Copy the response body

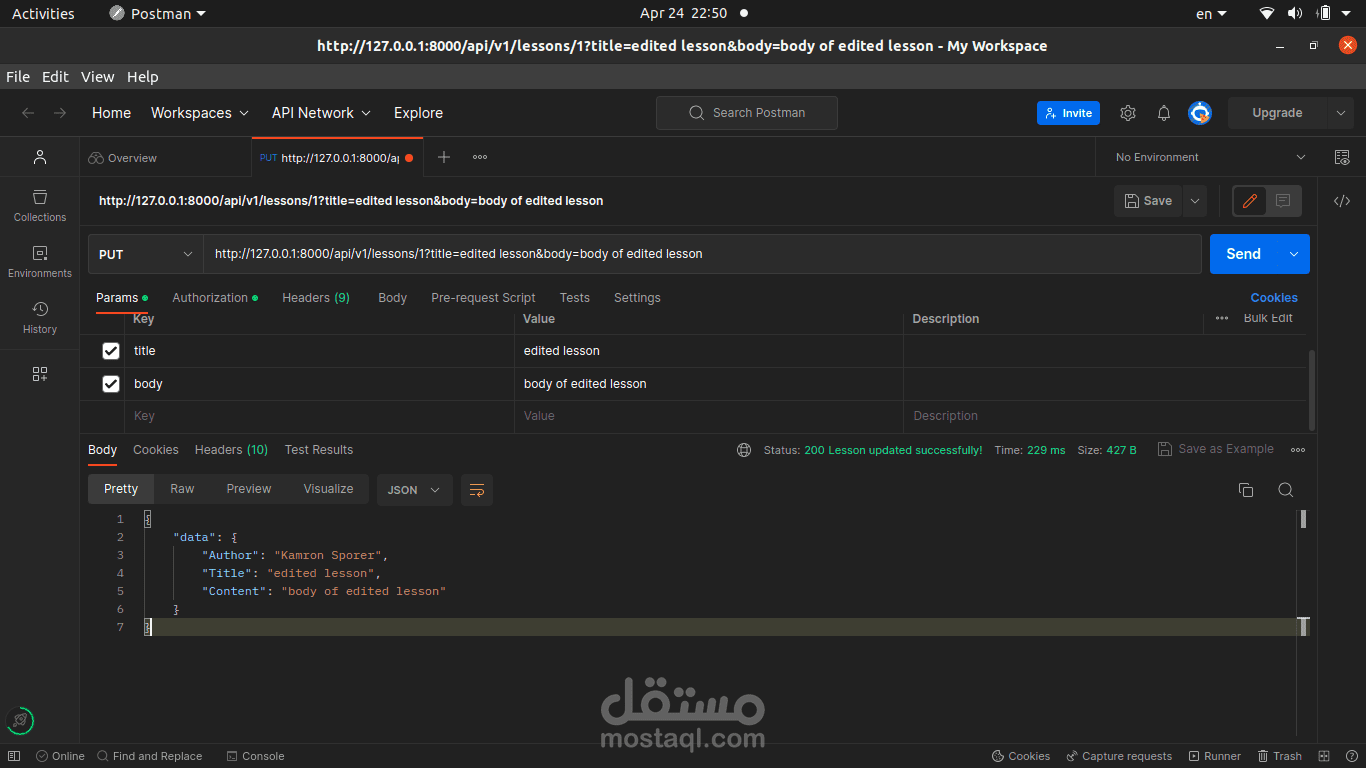click(x=1246, y=489)
